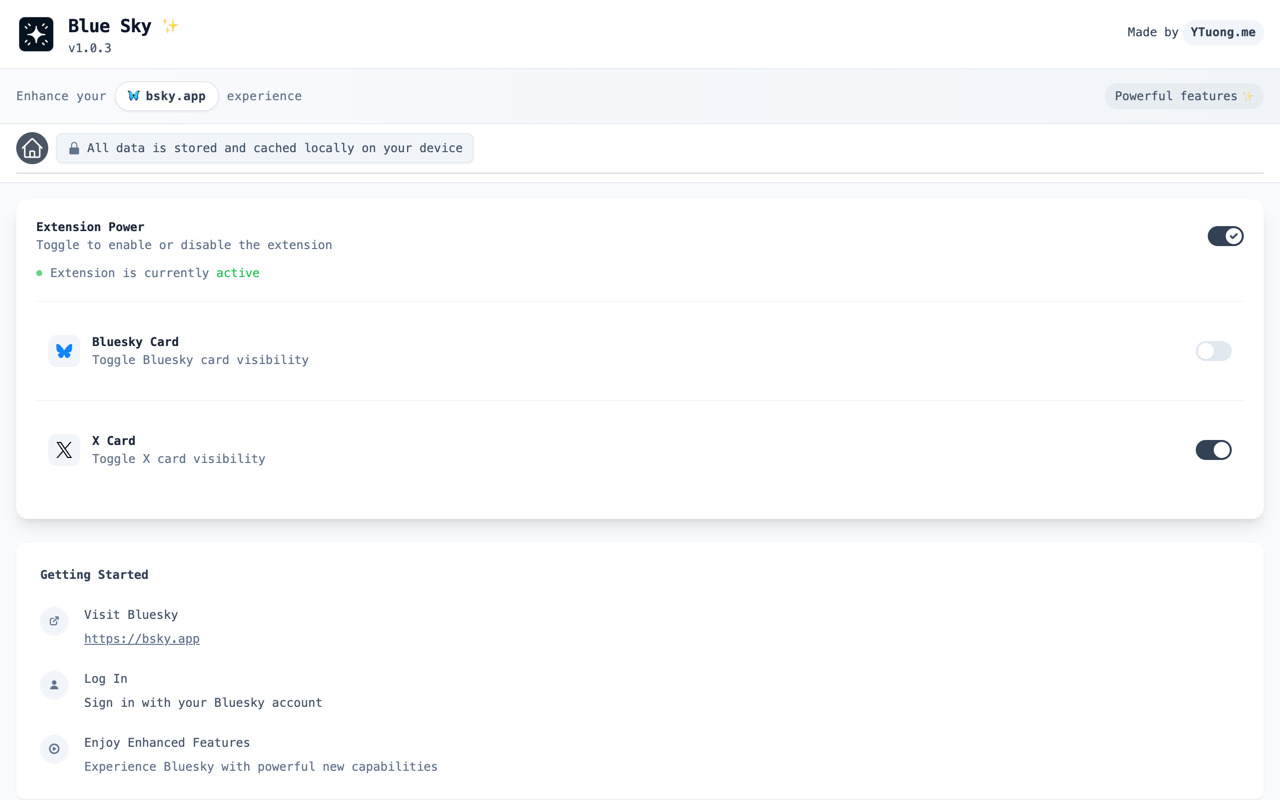Turn off the X Card visibility toggle
Viewport: 1280px width, 800px height.
coord(1213,450)
